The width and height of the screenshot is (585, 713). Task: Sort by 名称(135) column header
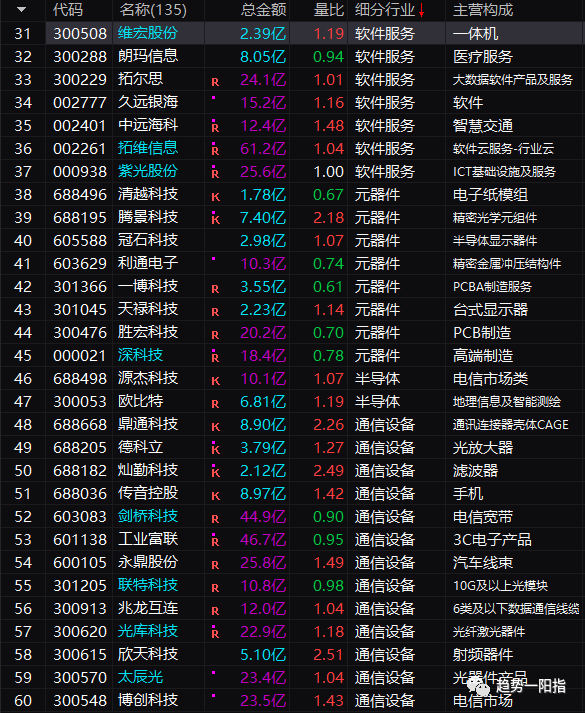tap(153, 10)
